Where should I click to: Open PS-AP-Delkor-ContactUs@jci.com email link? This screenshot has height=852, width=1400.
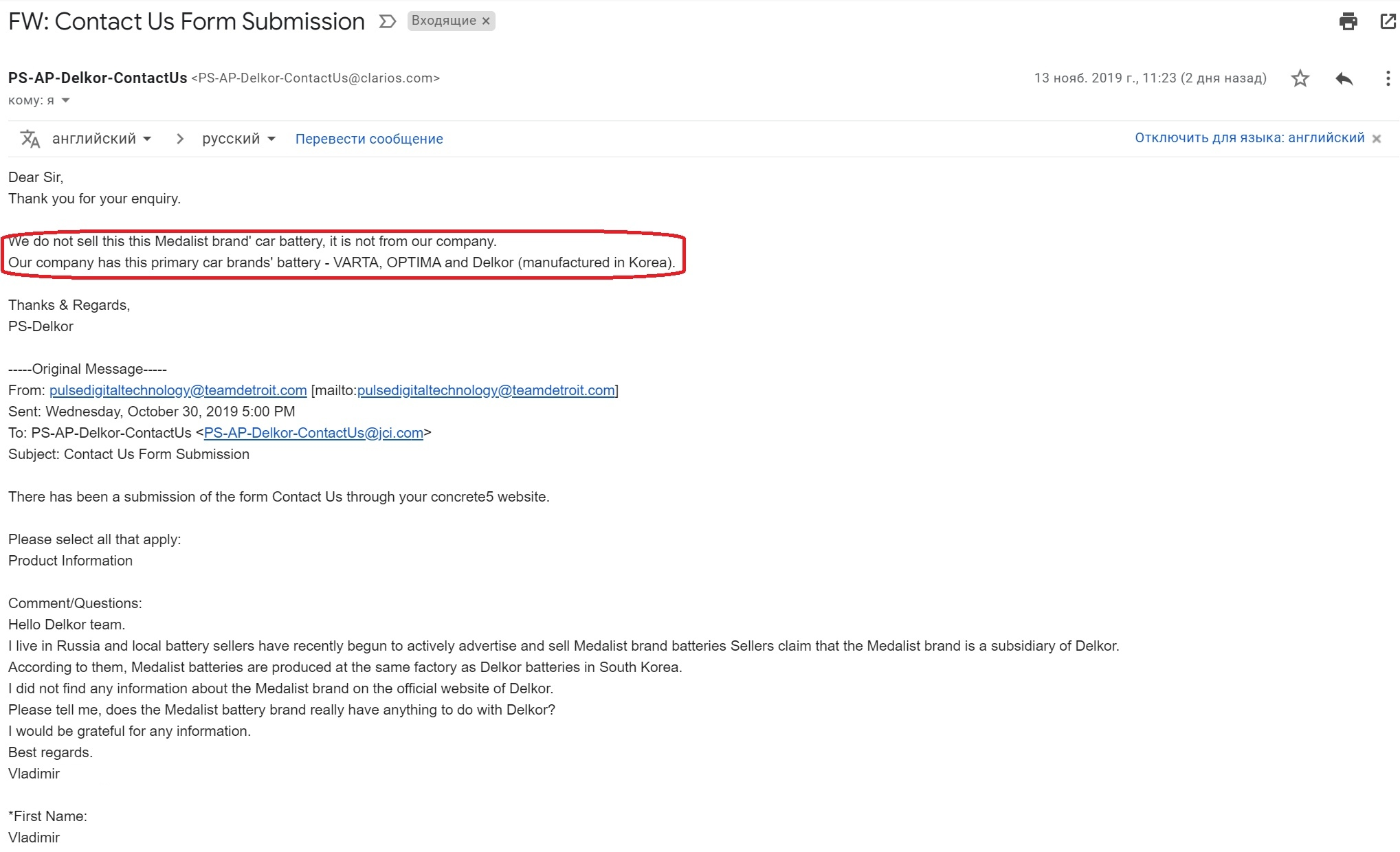click(x=313, y=433)
